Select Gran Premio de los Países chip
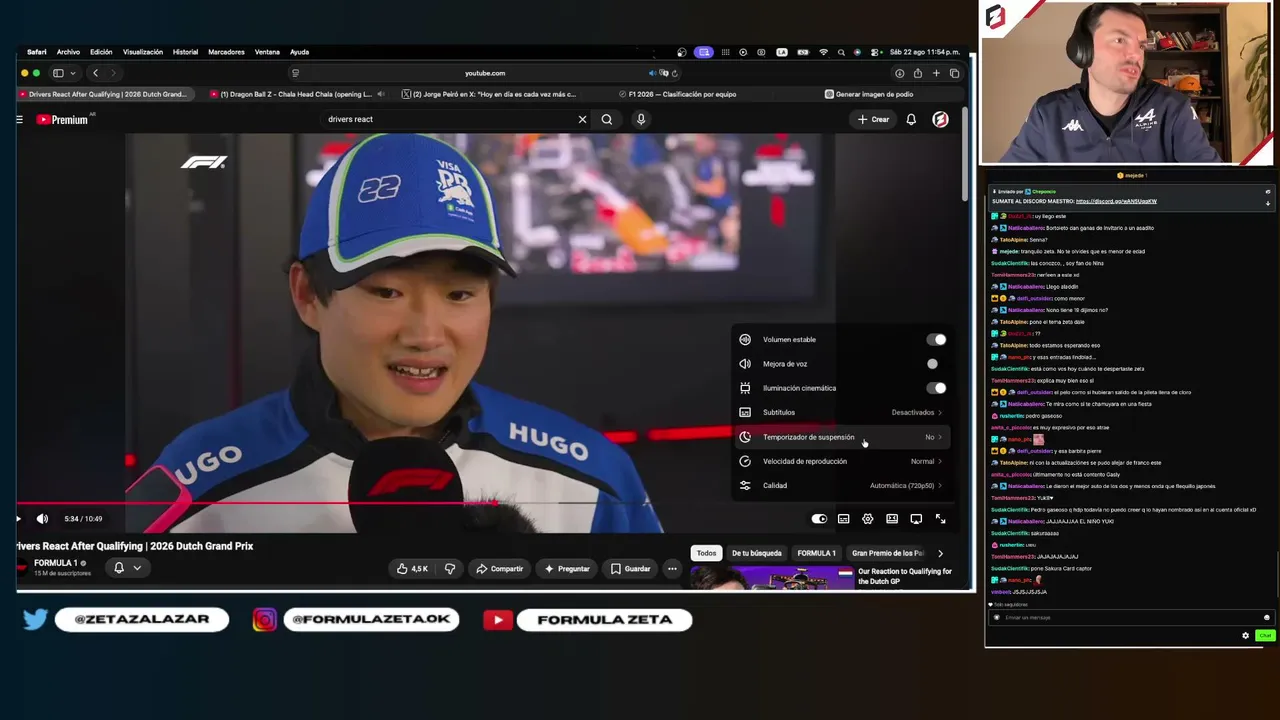This screenshot has height=720, width=1280. (x=888, y=553)
